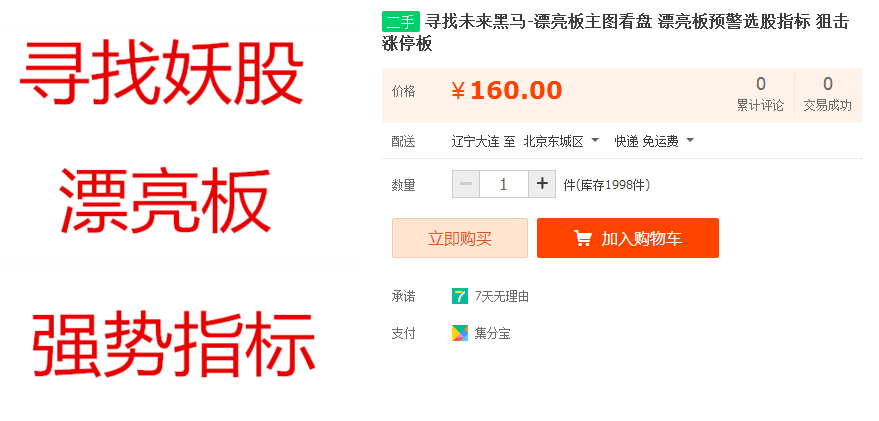The width and height of the screenshot is (879, 421).
Task: Click the ¥160.00 price
Action: click(x=507, y=91)
